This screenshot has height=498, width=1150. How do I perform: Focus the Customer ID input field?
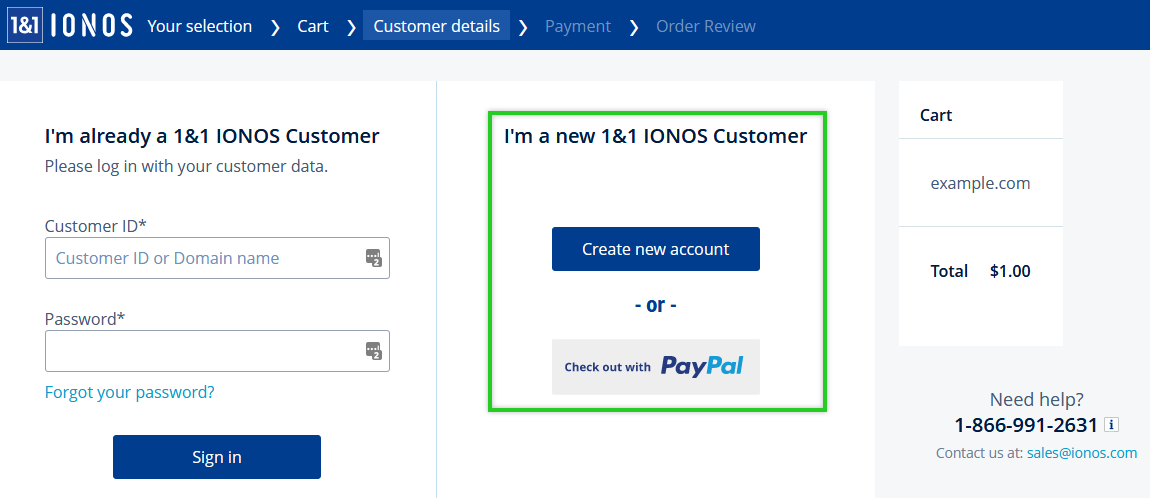(217, 258)
